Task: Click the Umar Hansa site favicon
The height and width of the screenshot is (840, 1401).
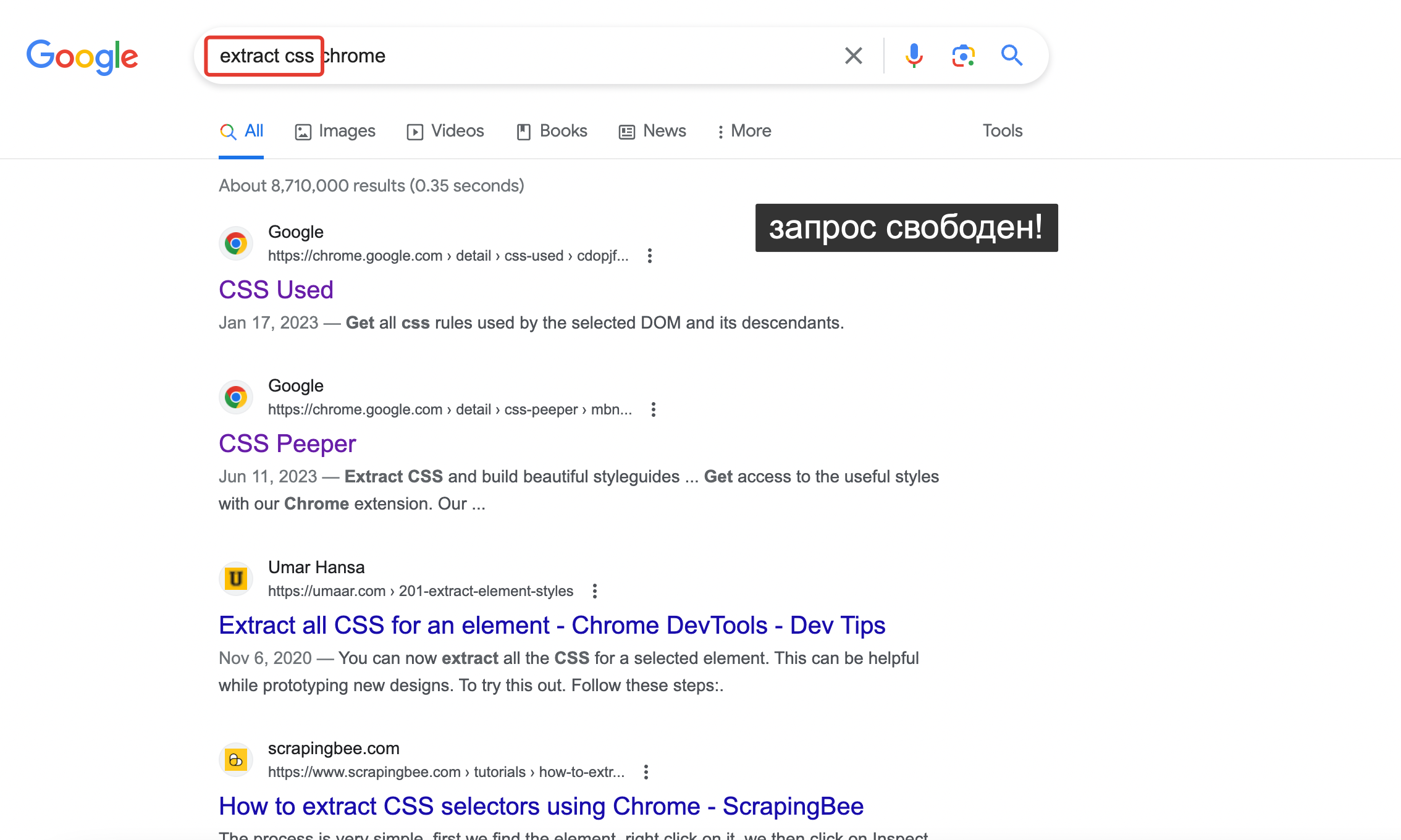Action: pyautogui.click(x=236, y=579)
